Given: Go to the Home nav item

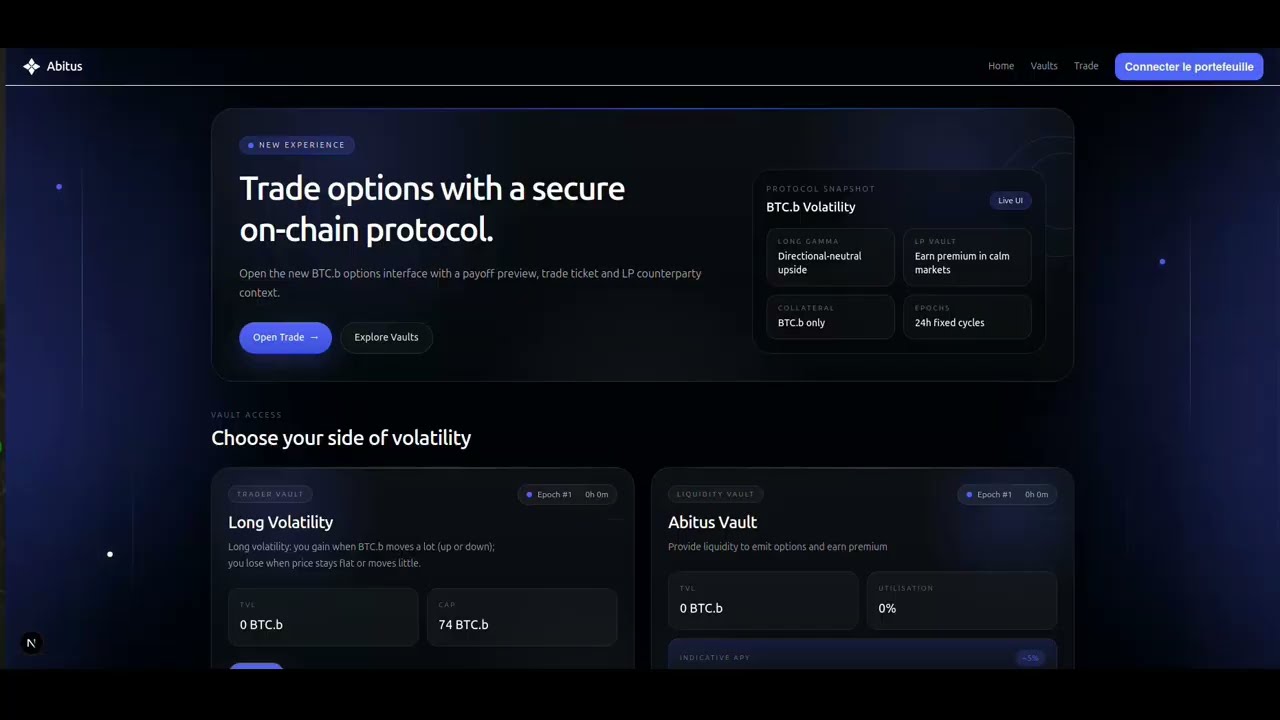Looking at the screenshot, I should click(1001, 66).
